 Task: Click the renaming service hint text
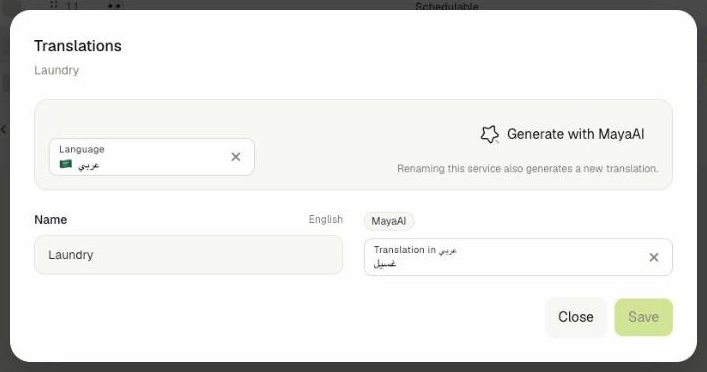point(528,169)
